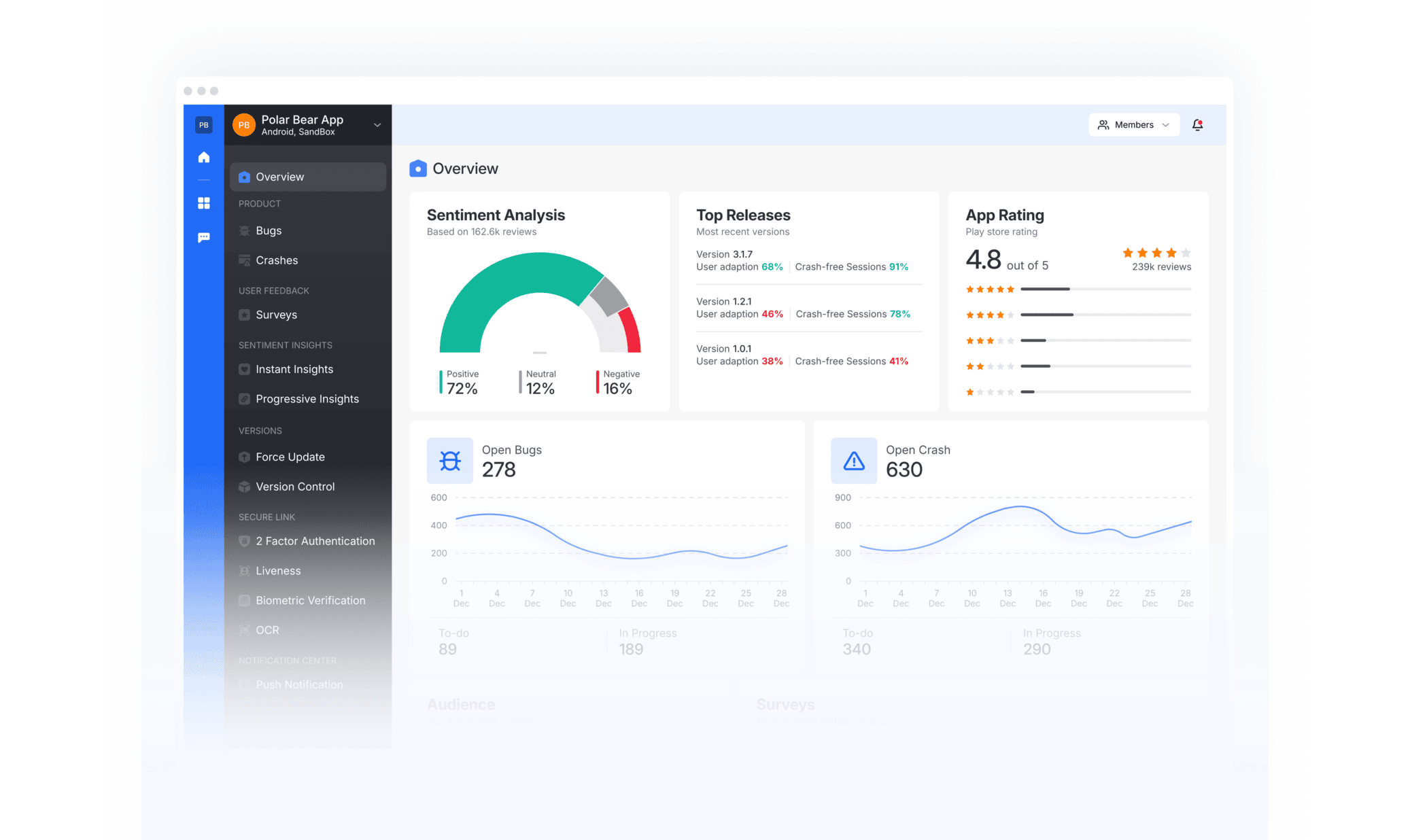Image resolution: width=1410 pixels, height=840 pixels.
Task: Open the chat messages icon in blue rail
Action: click(204, 237)
